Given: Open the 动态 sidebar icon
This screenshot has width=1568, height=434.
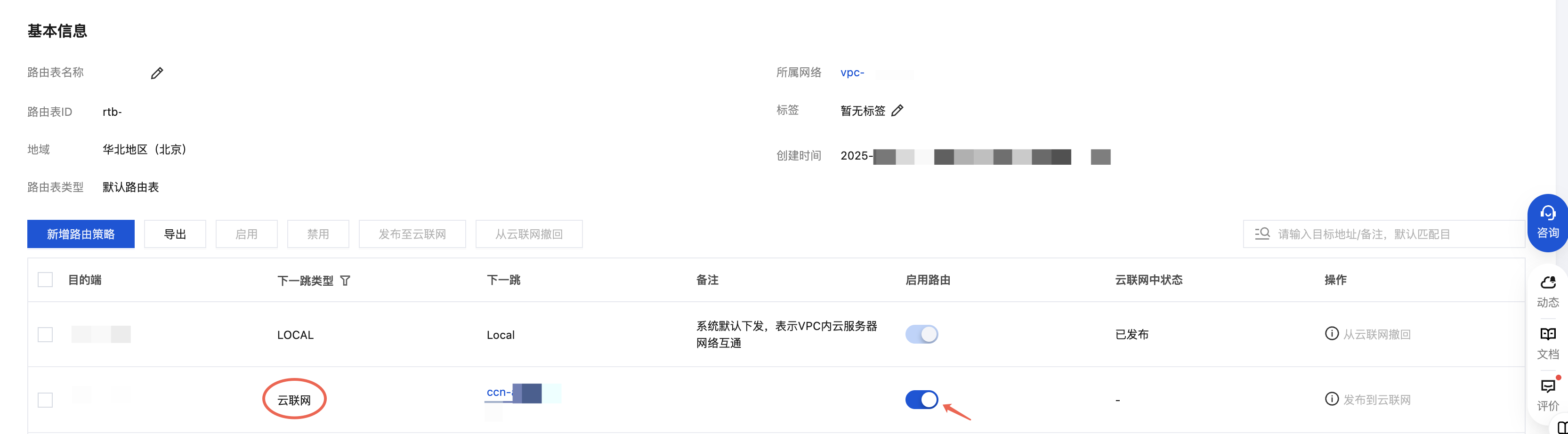Looking at the screenshot, I should point(1547,291).
